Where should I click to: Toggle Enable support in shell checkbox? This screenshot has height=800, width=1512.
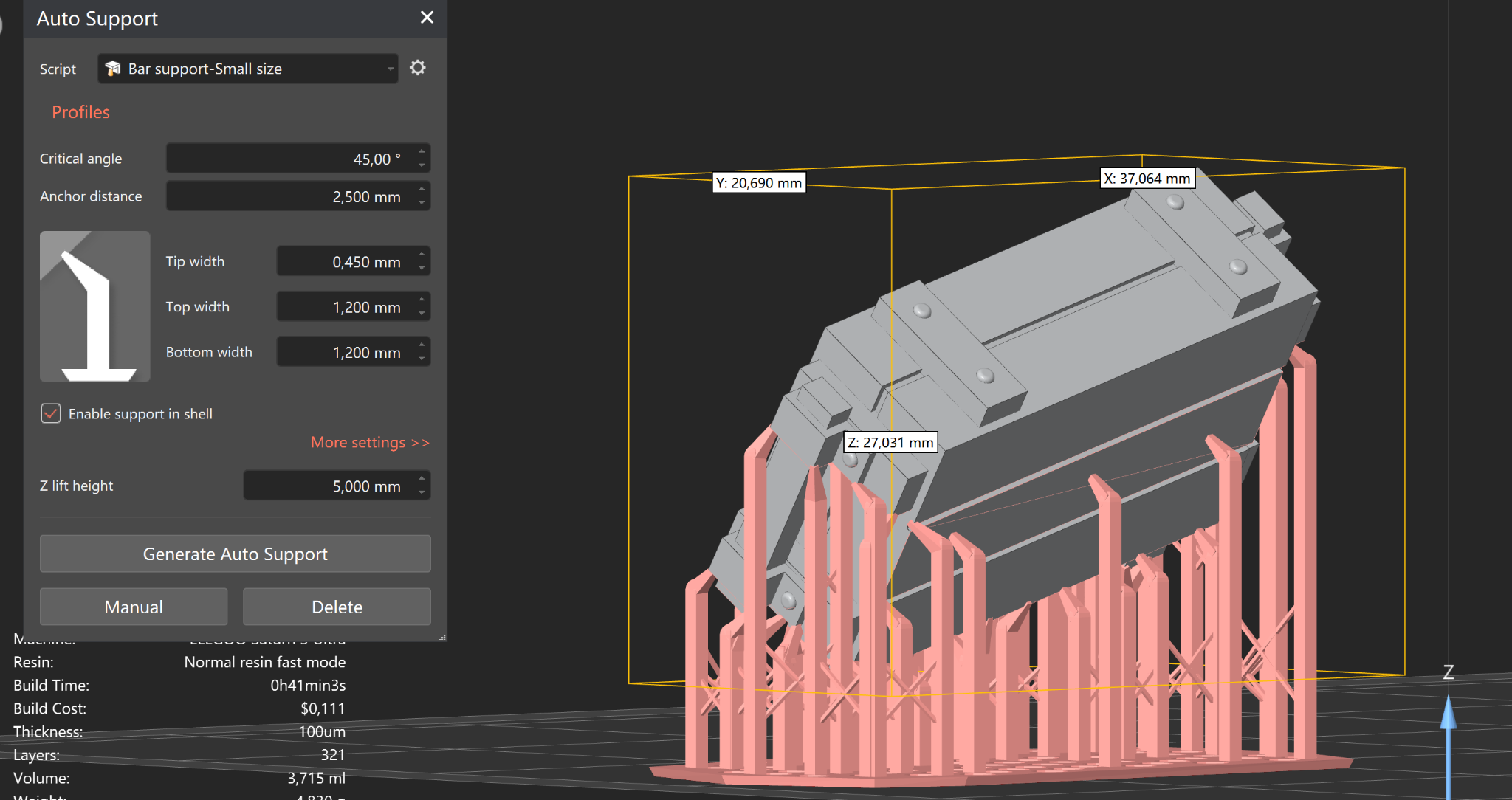(51, 413)
